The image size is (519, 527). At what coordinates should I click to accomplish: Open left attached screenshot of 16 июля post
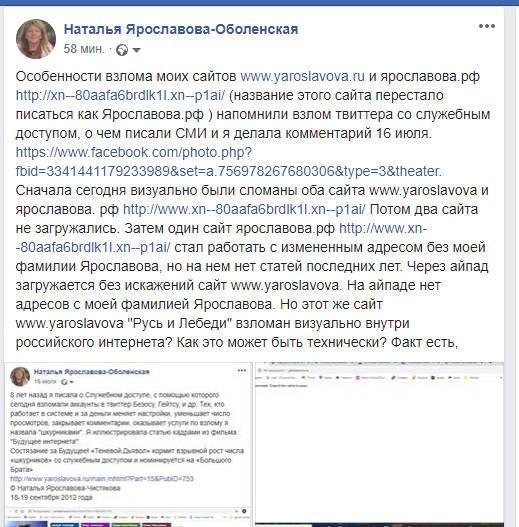point(128,445)
